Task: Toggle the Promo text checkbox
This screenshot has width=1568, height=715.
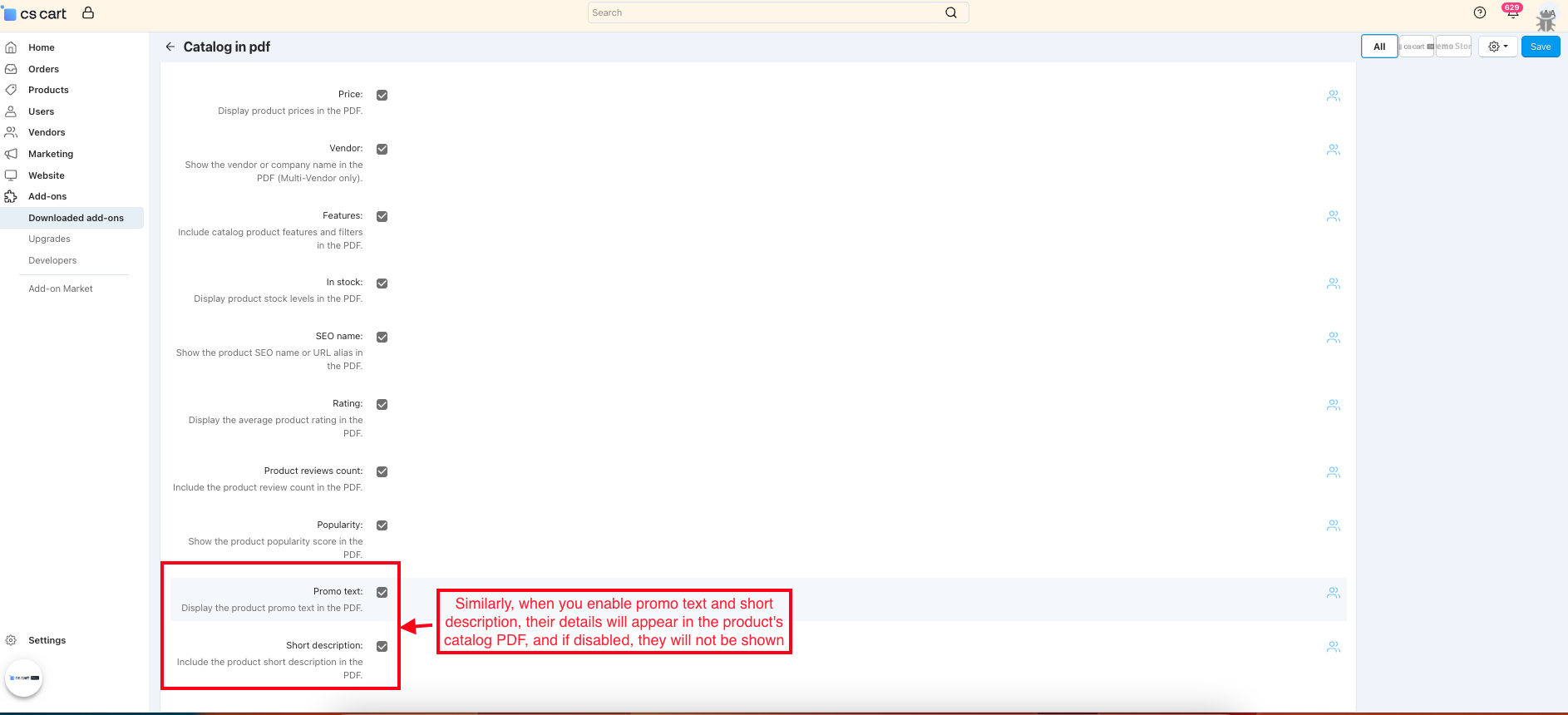Action: tap(382, 593)
